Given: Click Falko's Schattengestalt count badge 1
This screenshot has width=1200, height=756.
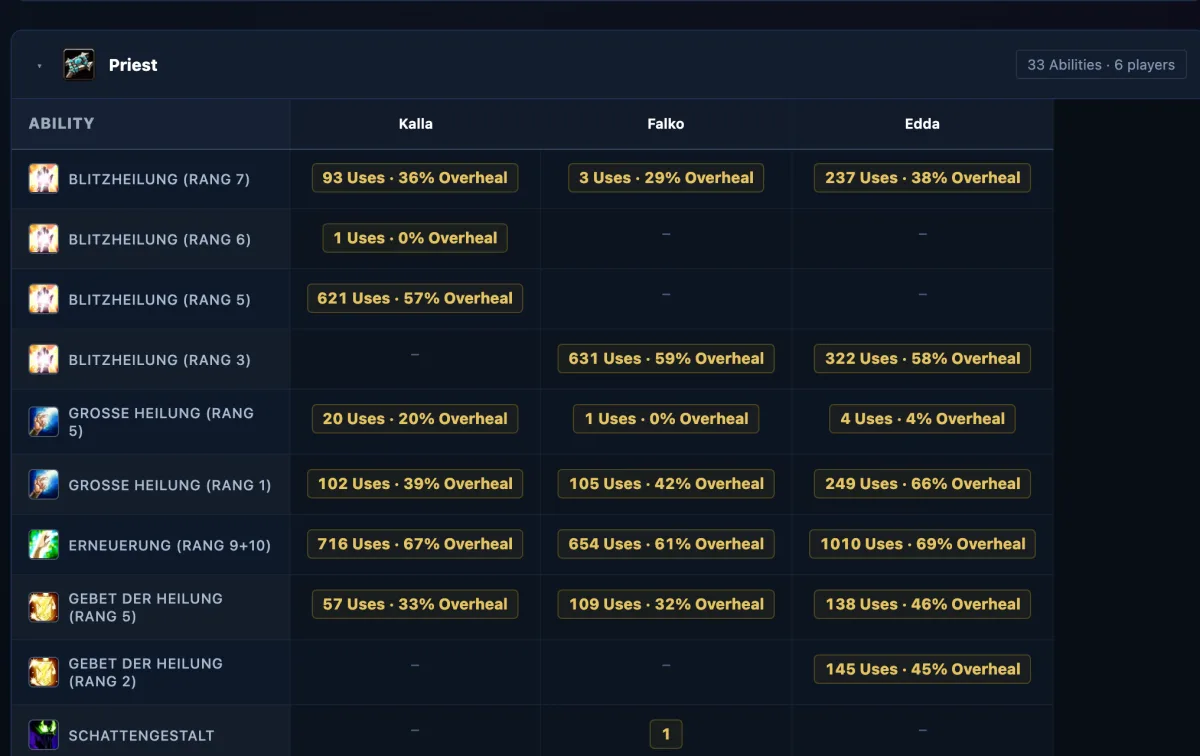Looking at the screenshot, I should click(x=666, y=735).
